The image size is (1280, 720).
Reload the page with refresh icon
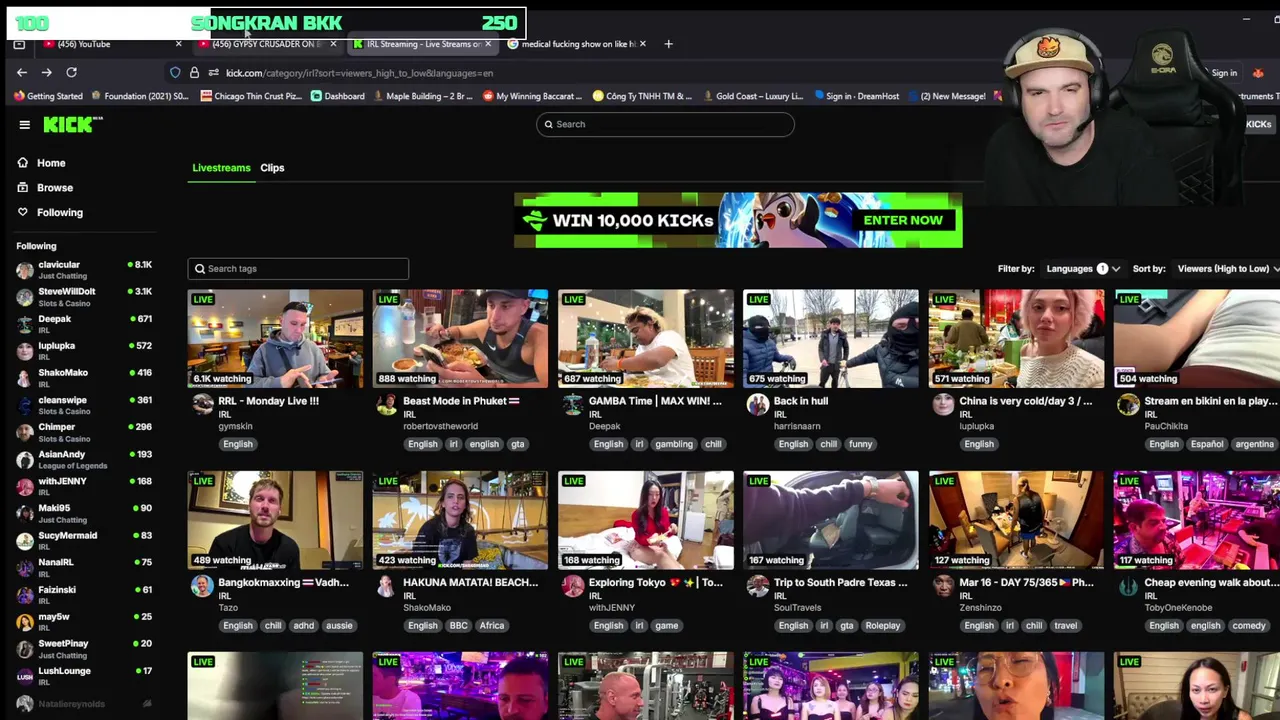71,72
